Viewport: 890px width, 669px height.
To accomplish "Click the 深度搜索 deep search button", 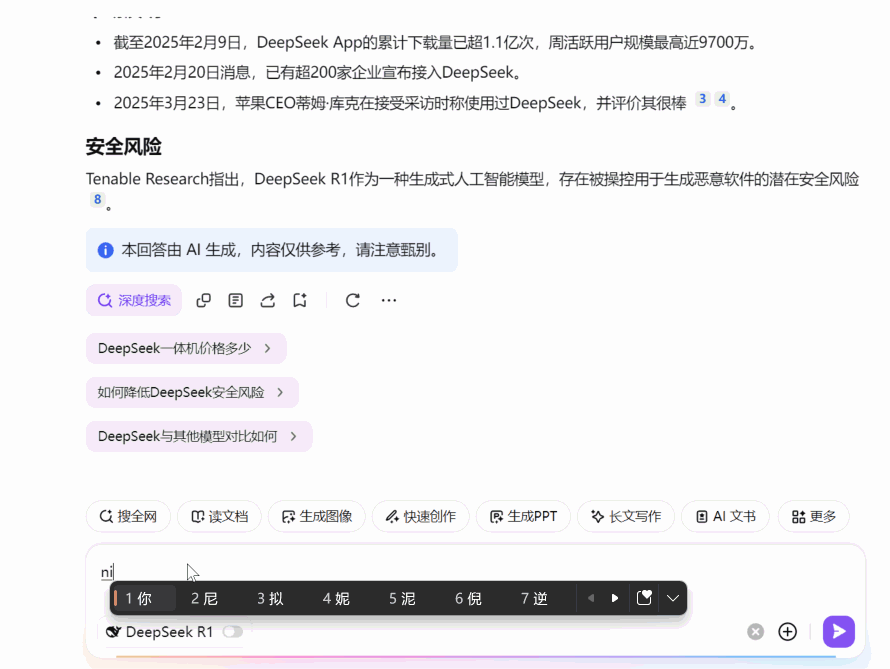I will 134,300.
